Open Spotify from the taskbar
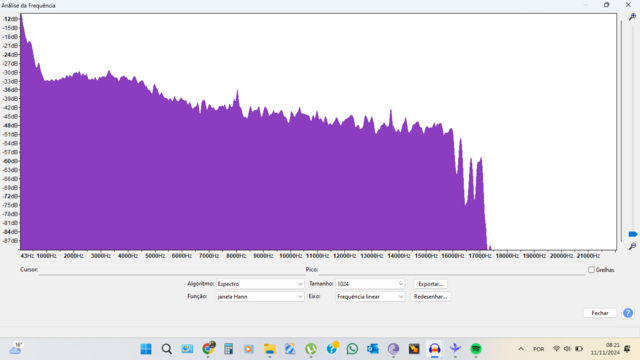Screen dimensions: 640x360 pos(476,349)
